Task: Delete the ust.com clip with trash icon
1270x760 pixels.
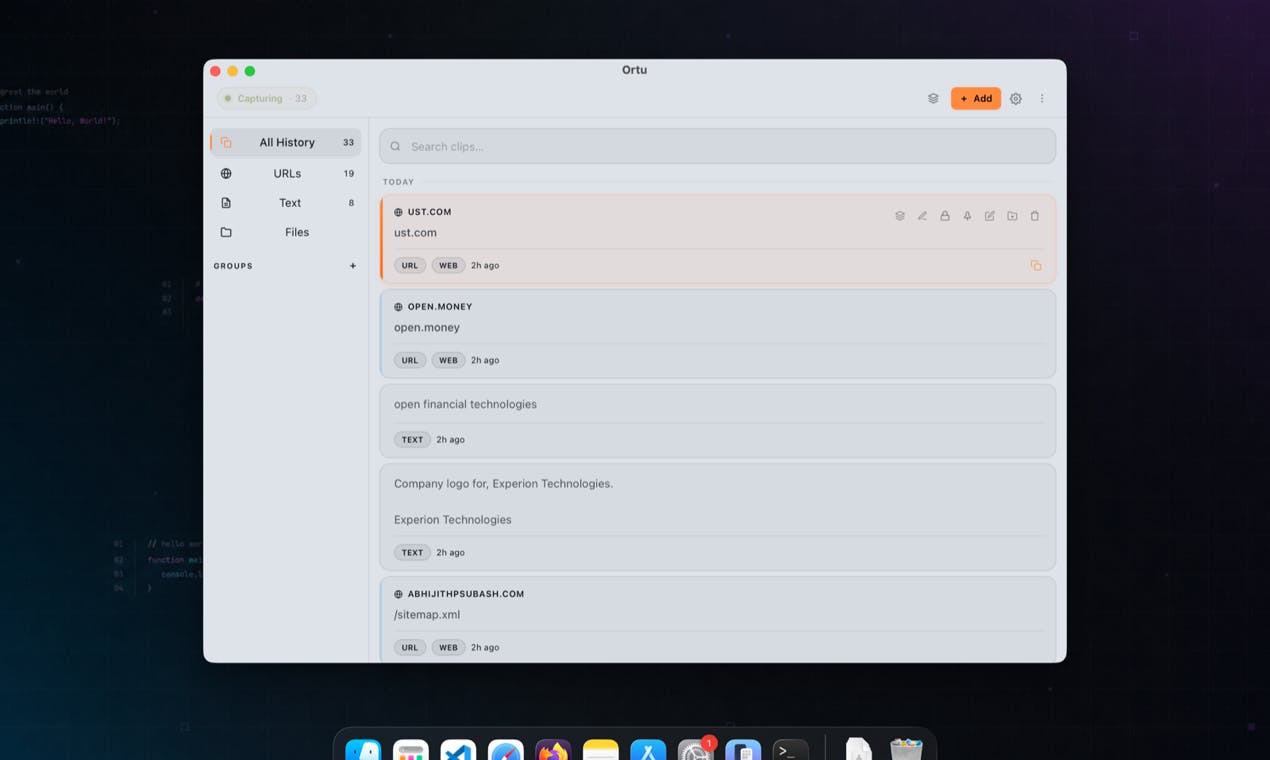Action: pos(1035,216)
